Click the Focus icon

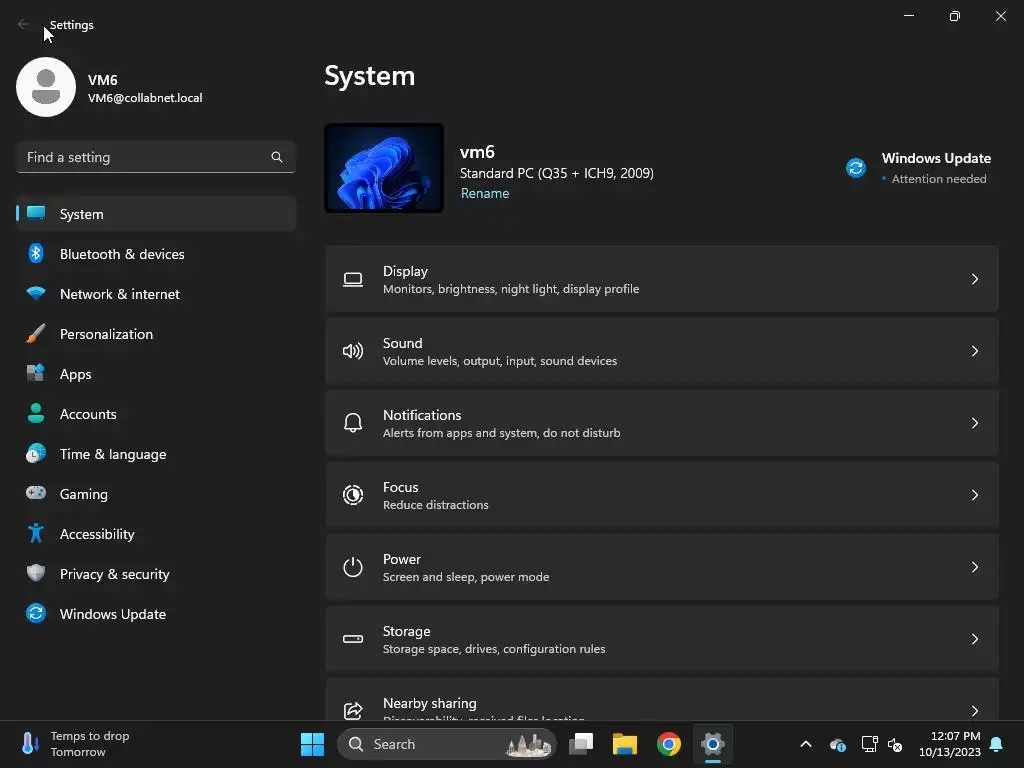tap(353, 495)
